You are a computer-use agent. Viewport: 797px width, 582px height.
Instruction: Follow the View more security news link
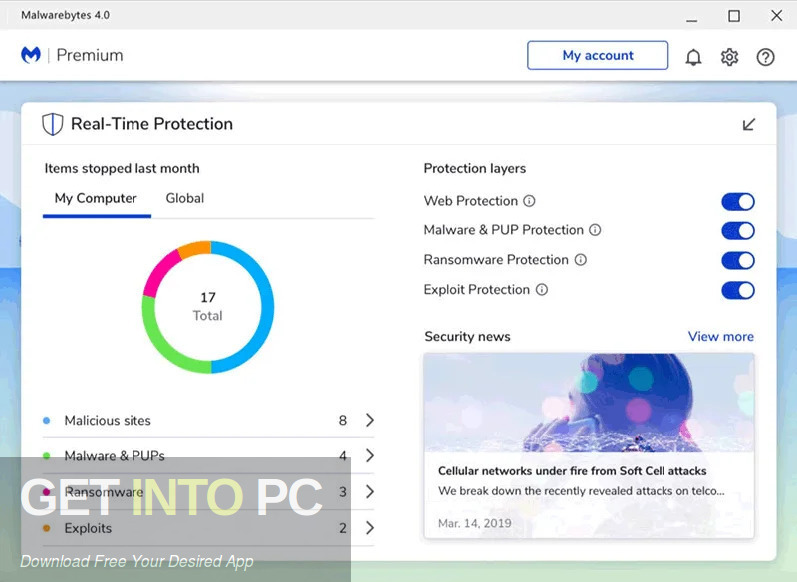720,336
